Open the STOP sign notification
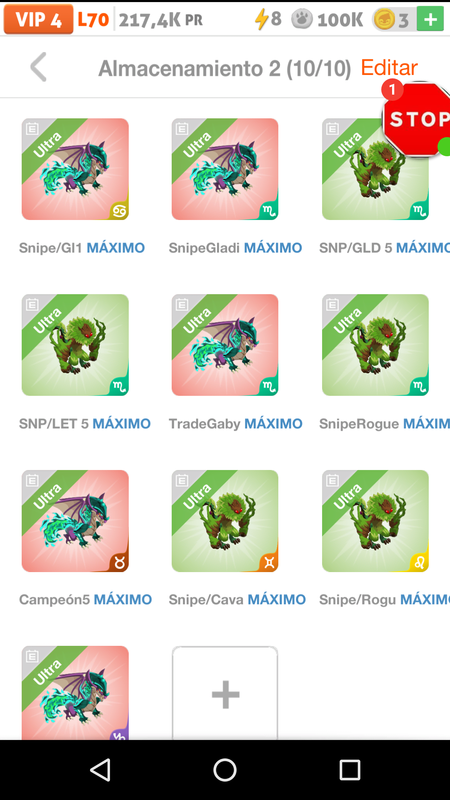This screenshot has width=450, height=800. (418, 119)
